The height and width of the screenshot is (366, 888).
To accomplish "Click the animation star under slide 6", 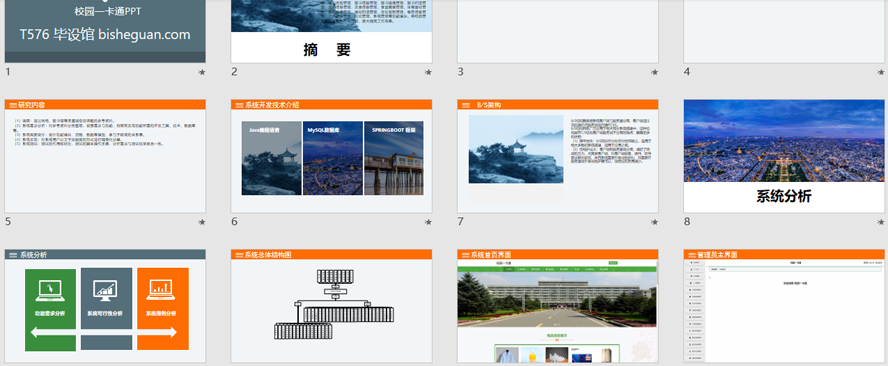I will 428,223.
